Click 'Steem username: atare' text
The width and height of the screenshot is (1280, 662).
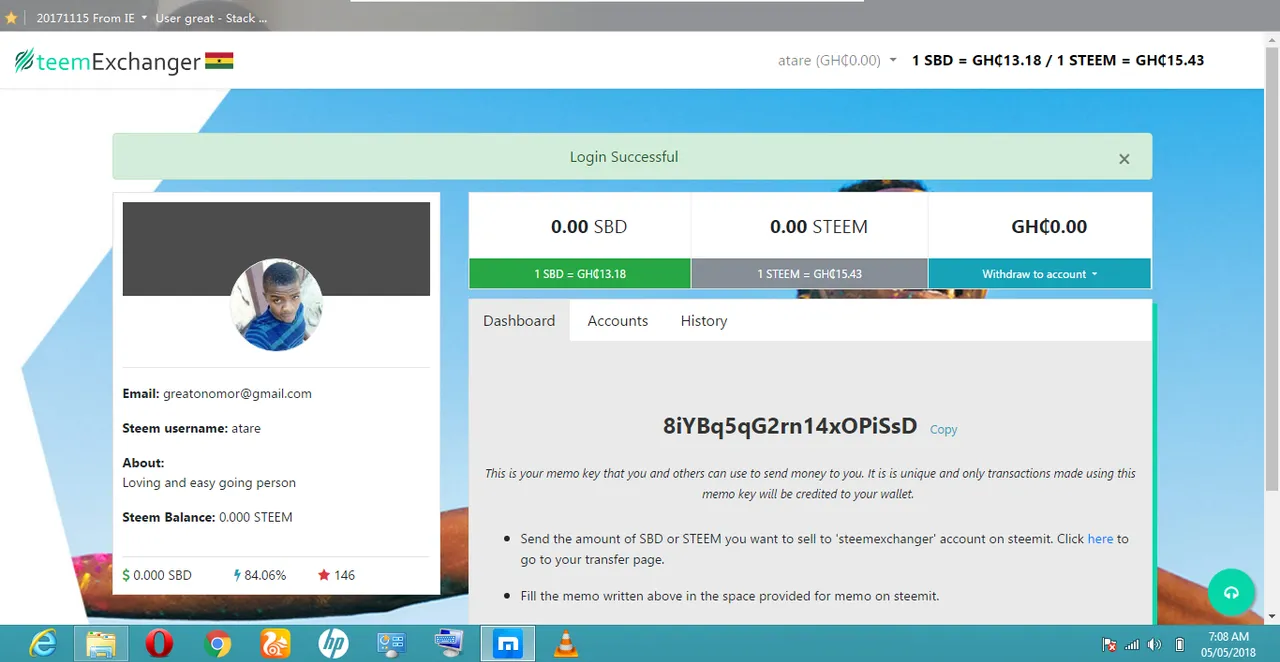click(191, 428)
